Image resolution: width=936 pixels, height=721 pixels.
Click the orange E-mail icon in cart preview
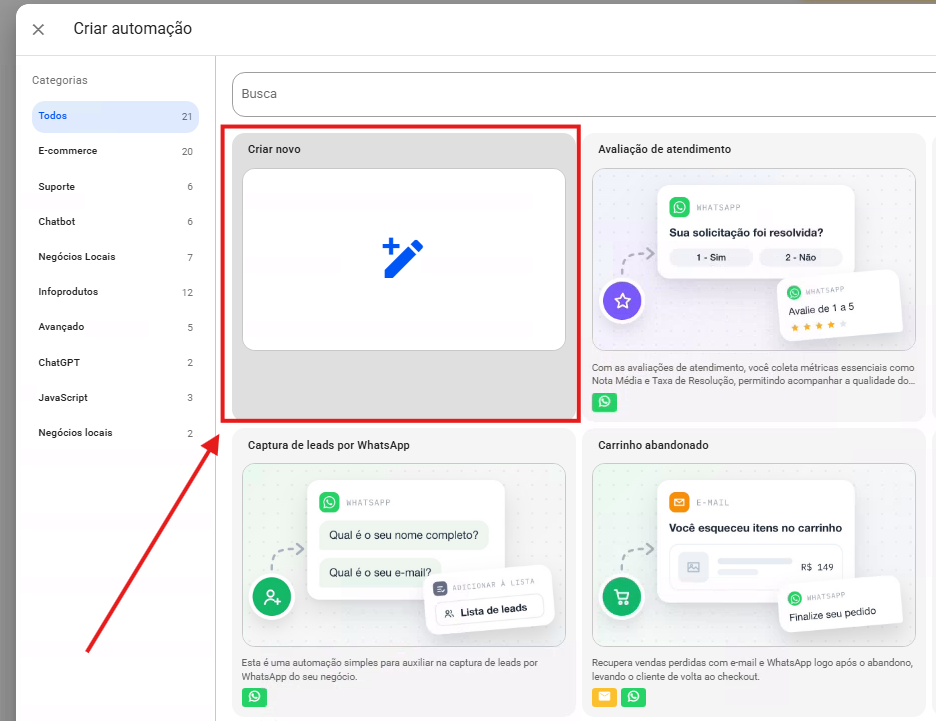pyautogui.click(x=679, y=502)
